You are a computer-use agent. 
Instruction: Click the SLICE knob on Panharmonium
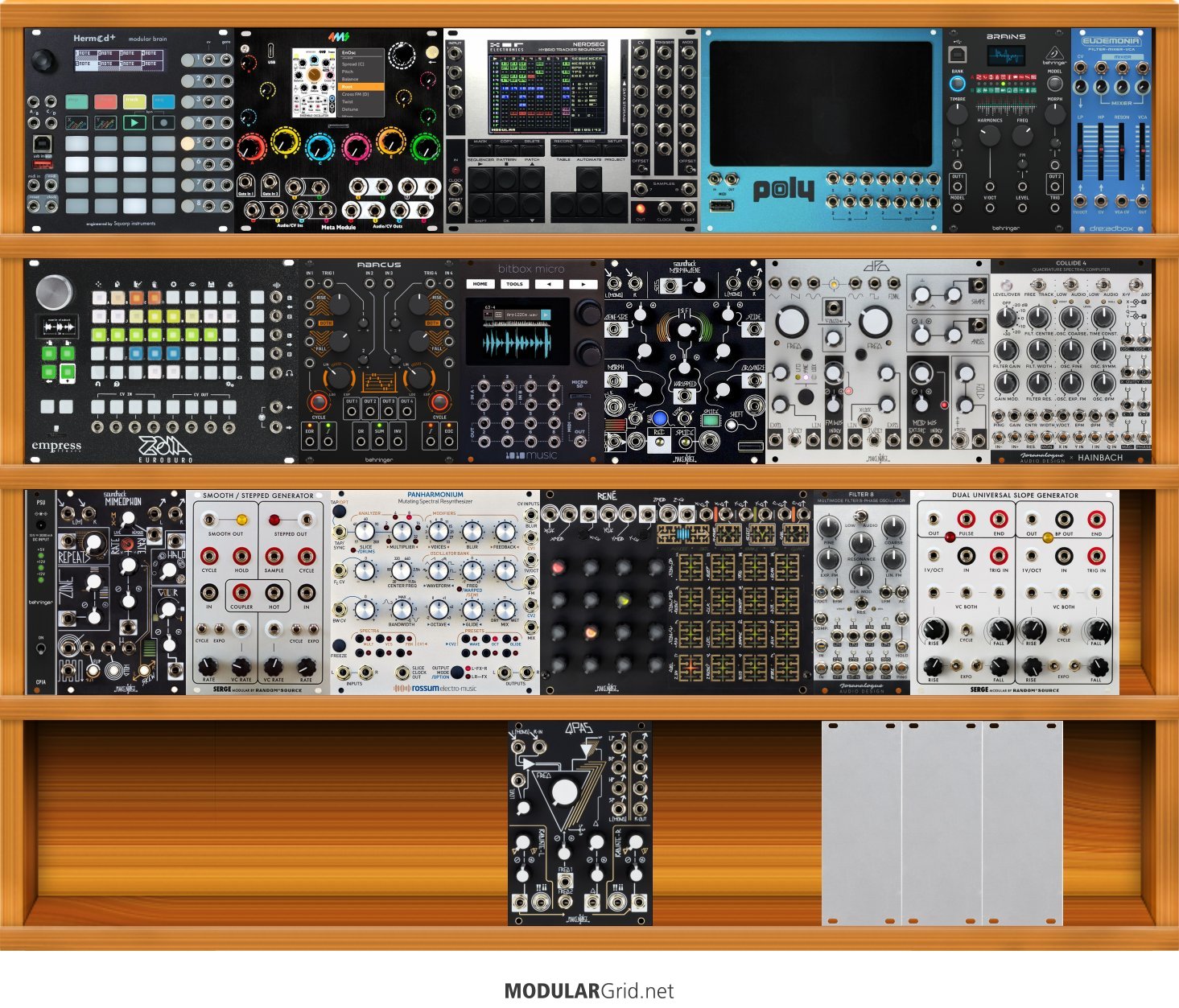pyautogui.click(x=365, y=531)
